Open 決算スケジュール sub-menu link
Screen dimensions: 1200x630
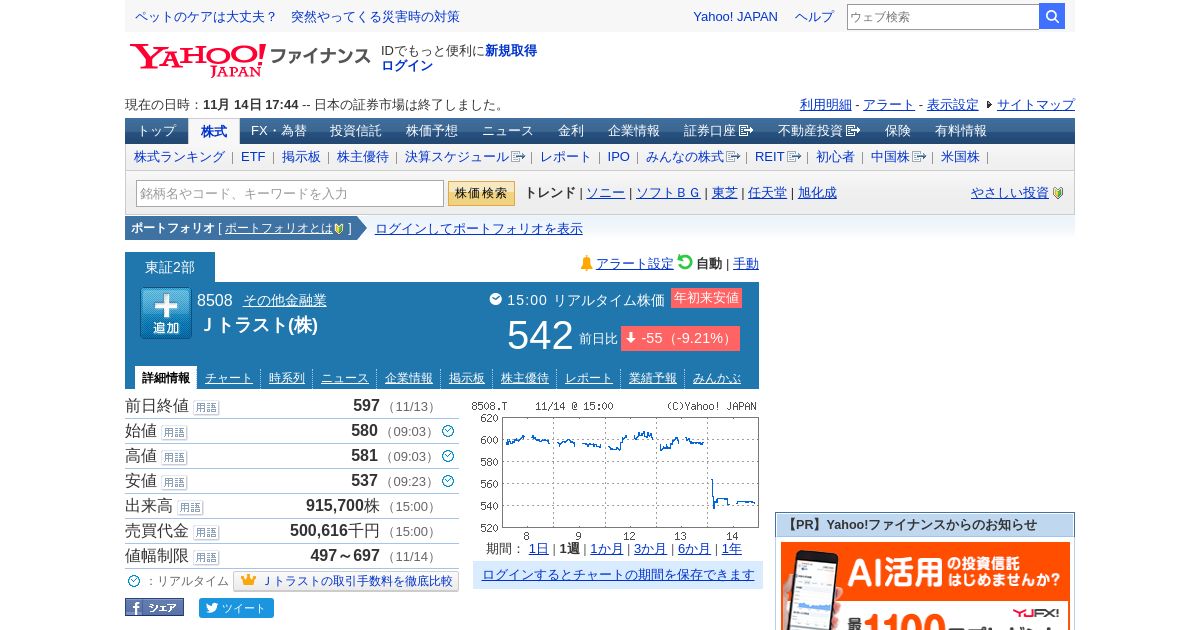(x=465, y=157)
